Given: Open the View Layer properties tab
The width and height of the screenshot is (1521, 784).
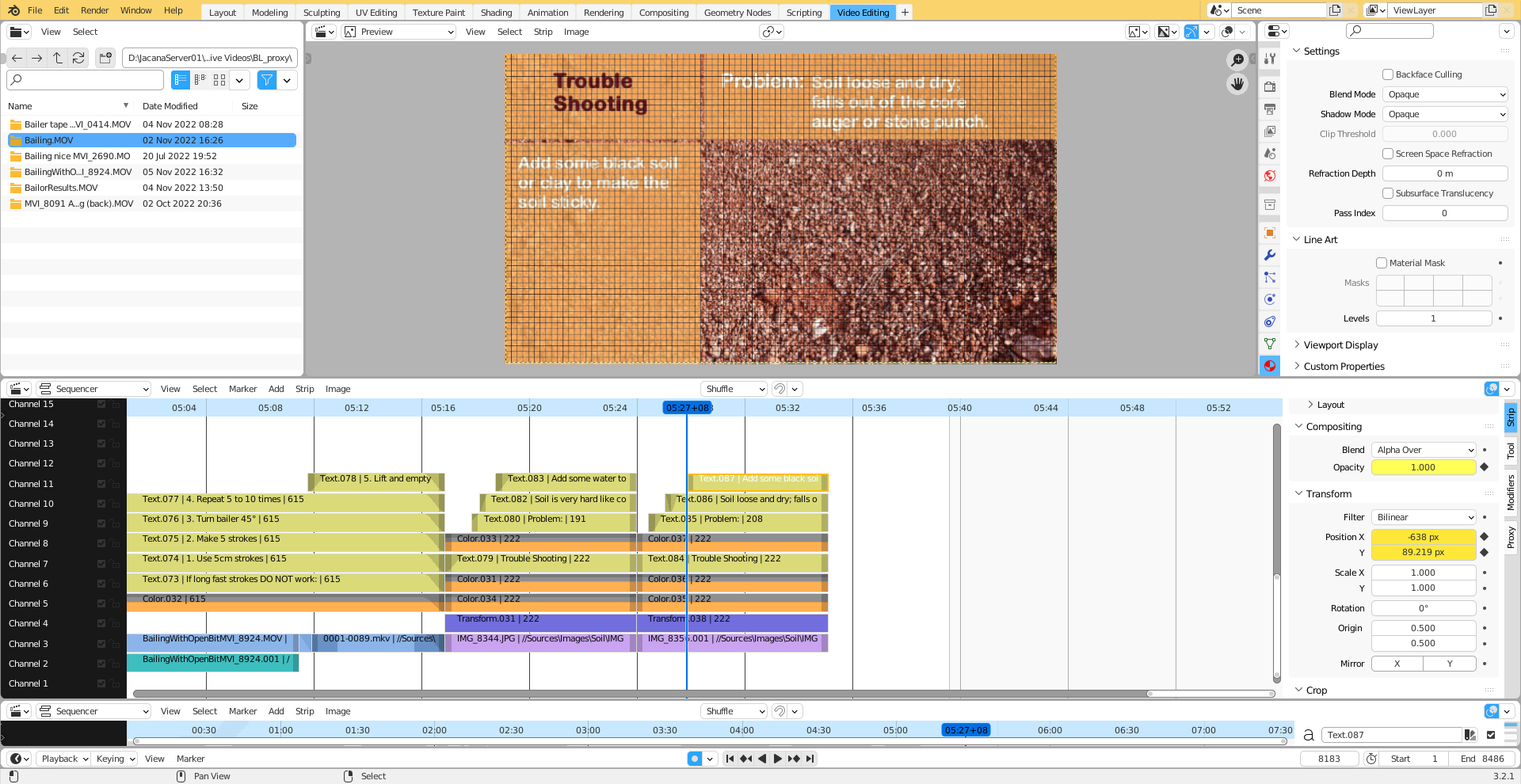Looking at the screenshot, I should click(x=1270, y=131).
